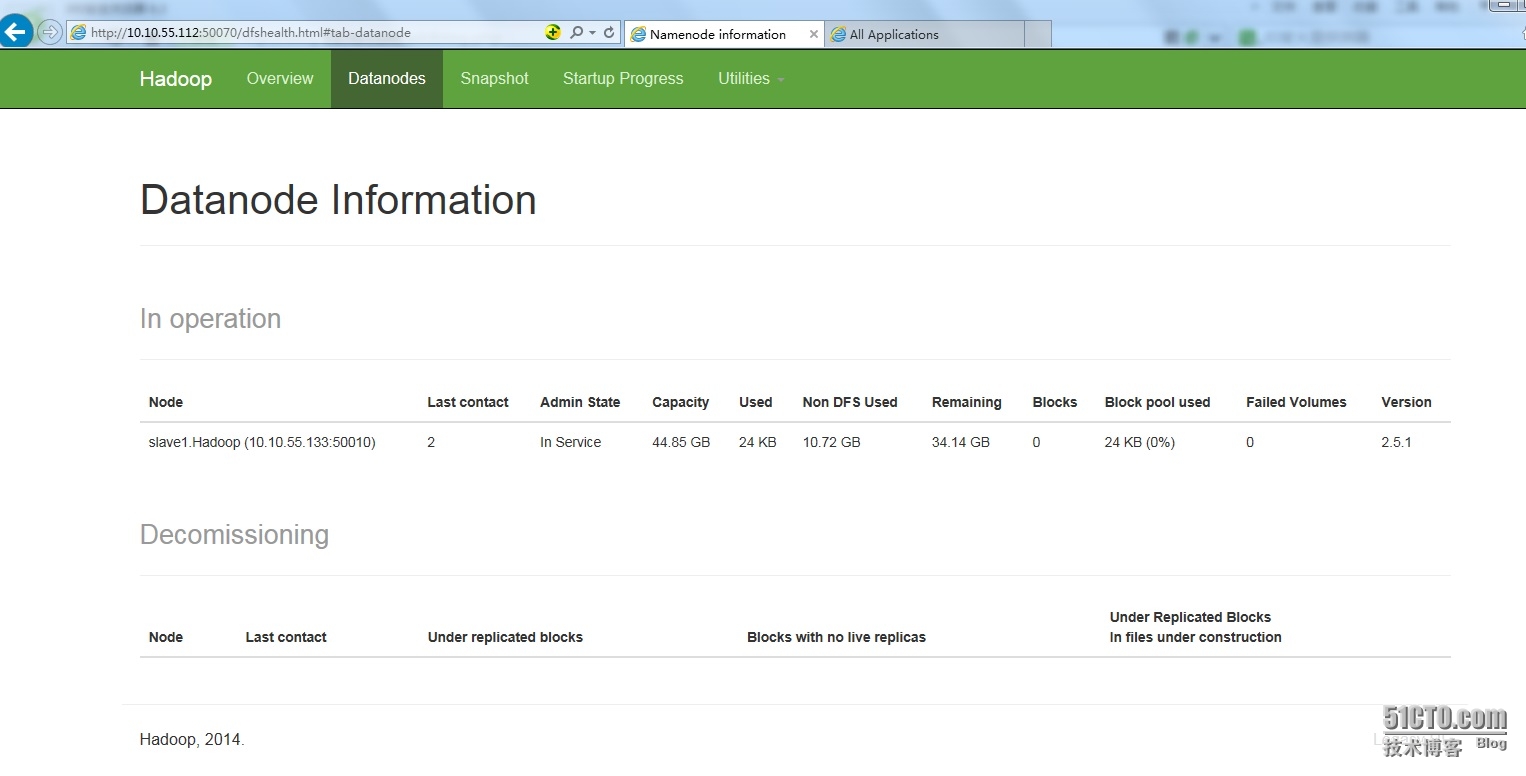Viewport: 1526px width, 776px height.
Task: Click the 2.5.1 version value
Action: pos(1396,442)
